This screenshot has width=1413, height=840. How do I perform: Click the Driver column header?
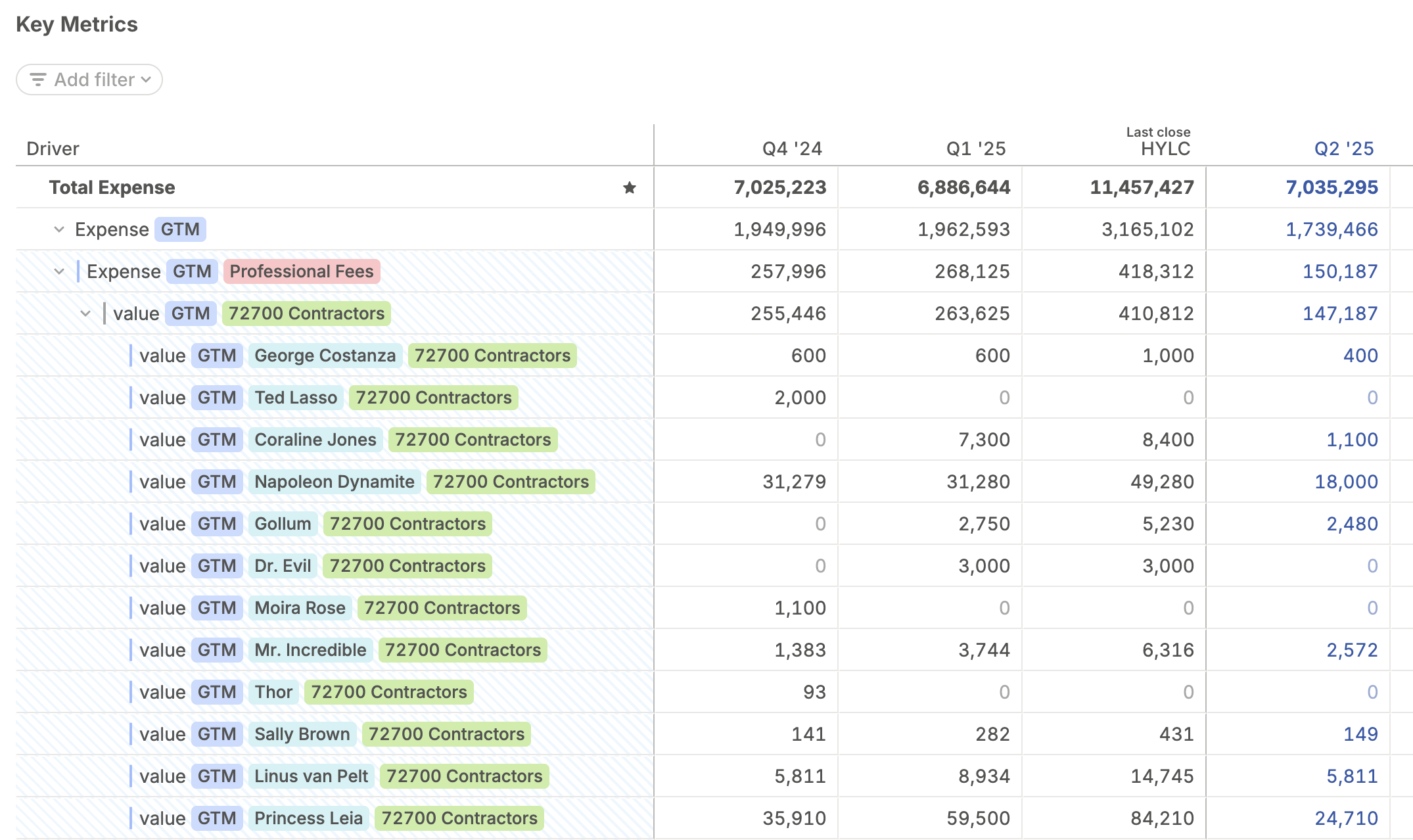coord(53,149)
